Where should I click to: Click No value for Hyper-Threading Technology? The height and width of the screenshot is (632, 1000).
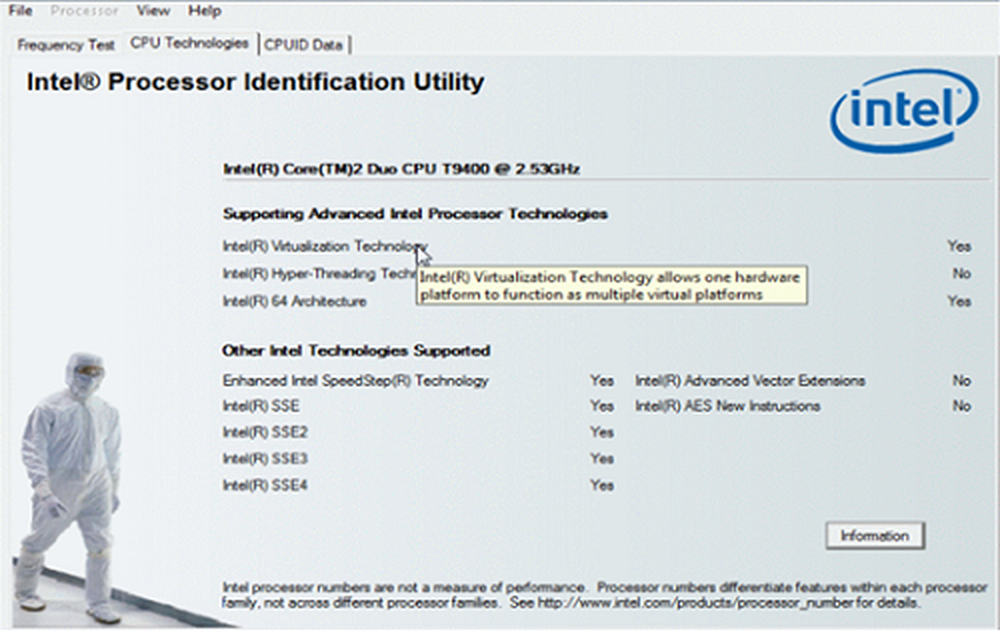click(x=962, y=274)
